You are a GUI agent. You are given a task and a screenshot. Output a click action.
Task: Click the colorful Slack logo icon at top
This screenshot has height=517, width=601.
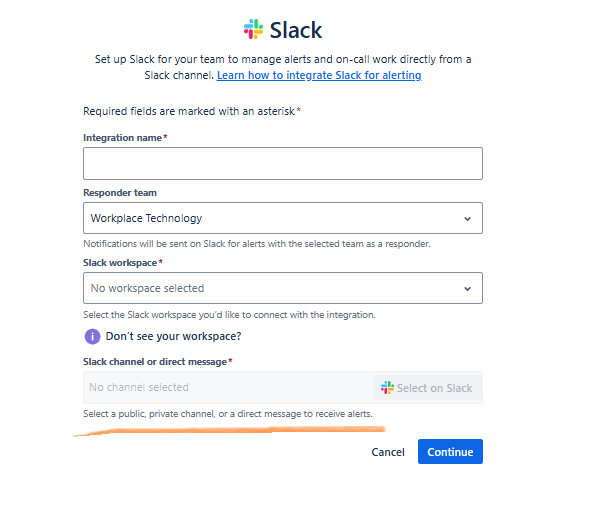253,29
